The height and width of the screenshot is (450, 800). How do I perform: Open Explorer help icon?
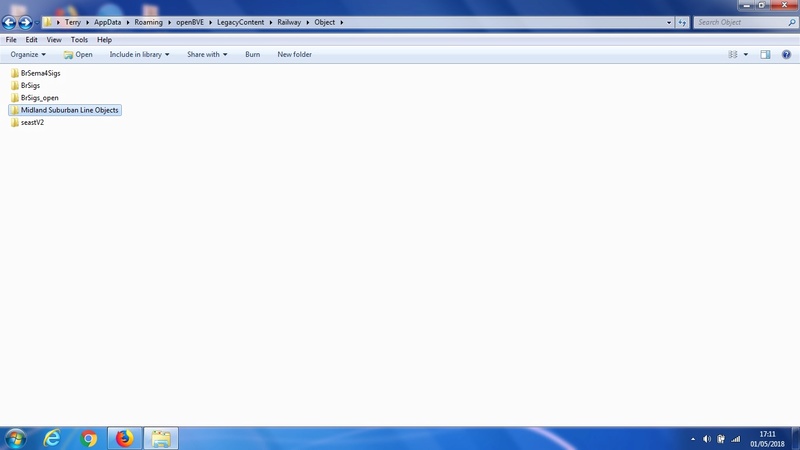[x=786, y=55]
